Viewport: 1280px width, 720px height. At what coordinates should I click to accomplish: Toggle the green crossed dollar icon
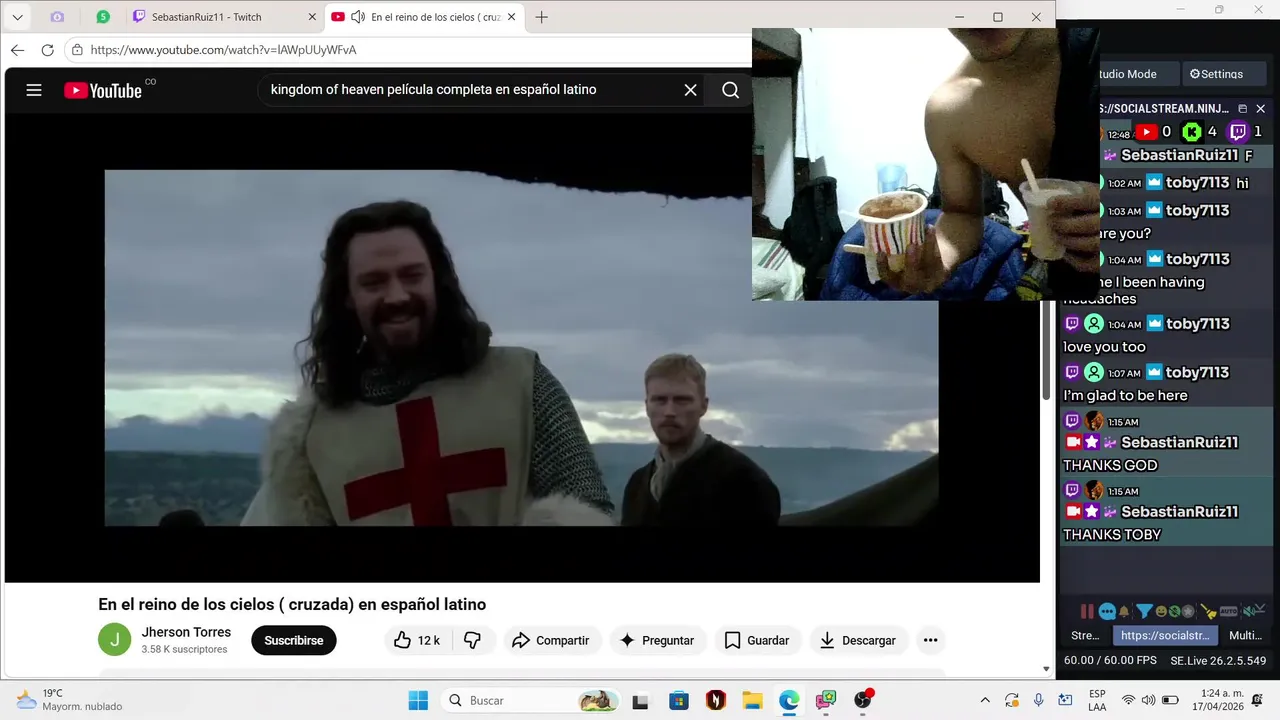(1174, 611)
